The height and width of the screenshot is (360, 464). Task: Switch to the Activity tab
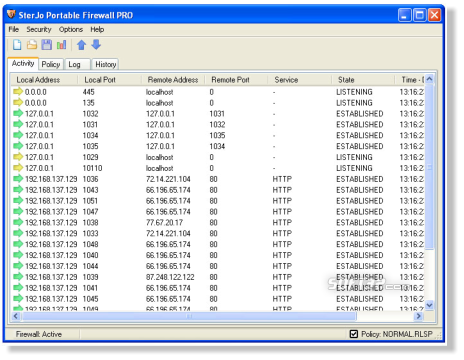click(x=23, y=63)
